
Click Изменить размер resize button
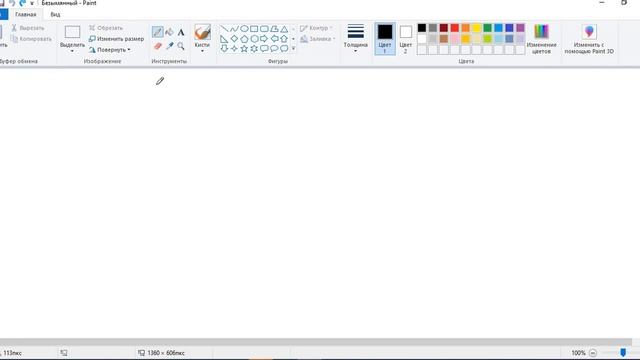tap(116, 39)
